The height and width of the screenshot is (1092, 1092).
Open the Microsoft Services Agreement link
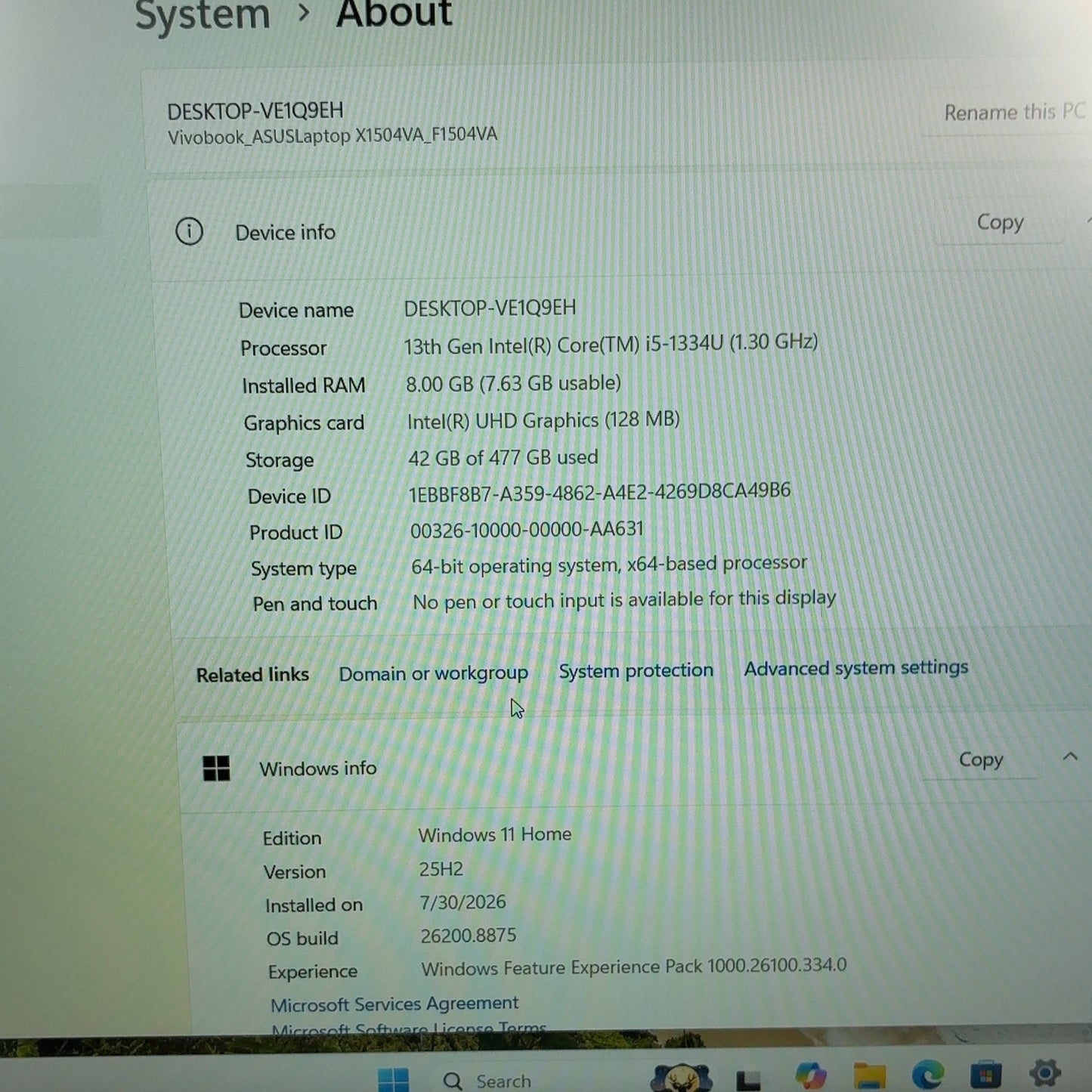tap(394, 1004)
